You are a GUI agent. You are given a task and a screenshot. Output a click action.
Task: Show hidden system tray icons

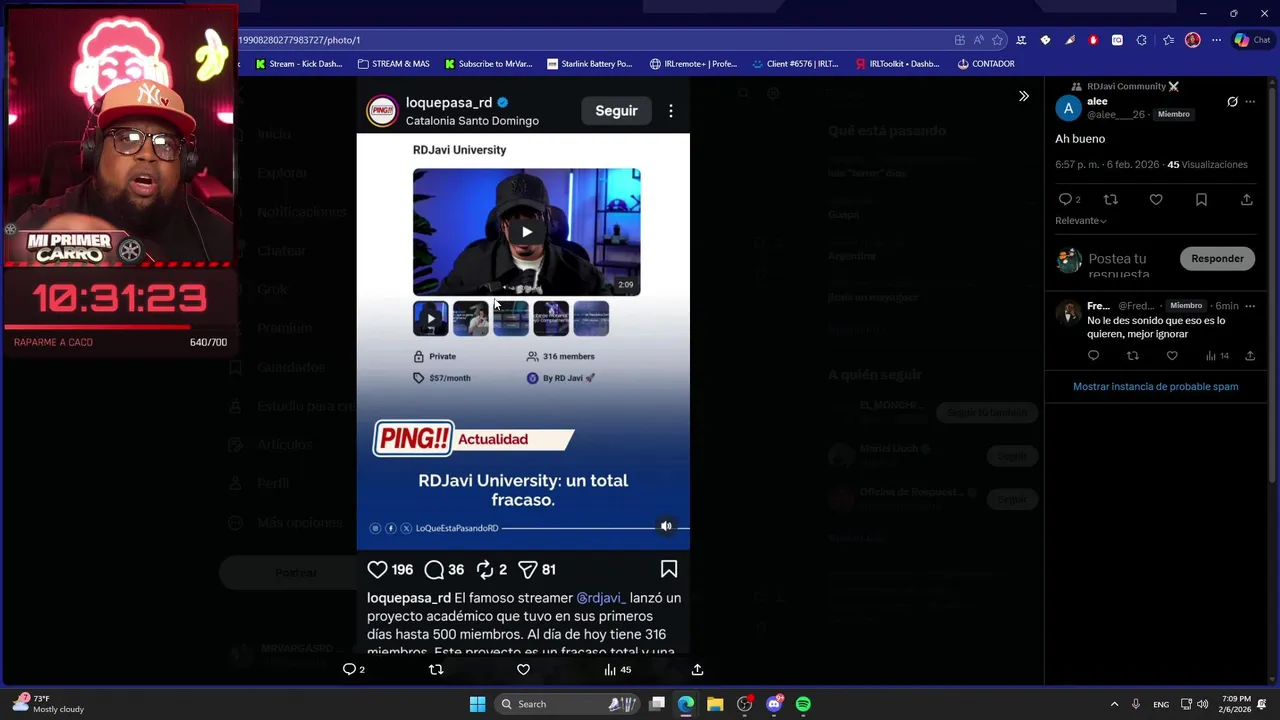coord(1115,704)
